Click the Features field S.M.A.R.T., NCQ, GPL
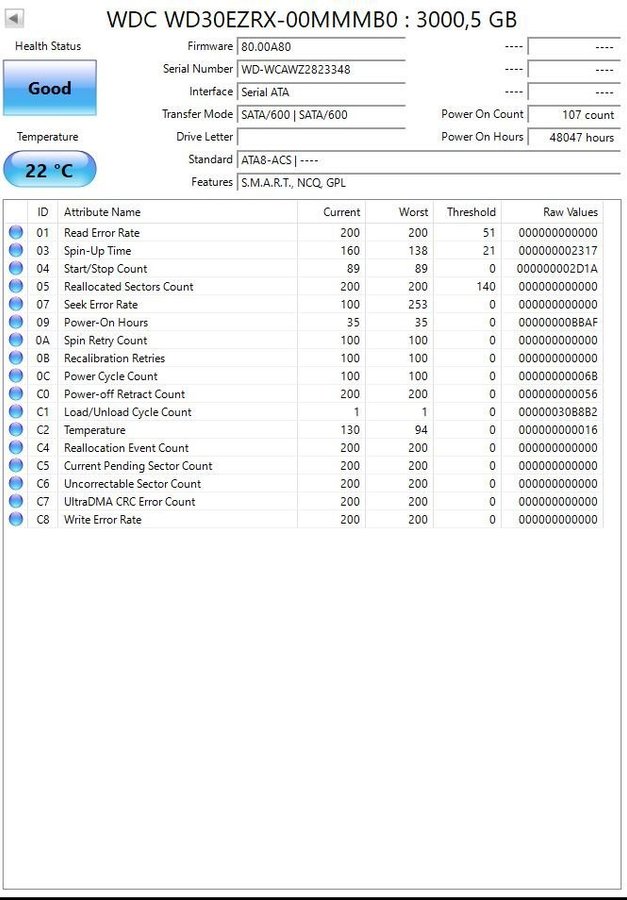Image resolution: width=627 pixels, height=900 pixels. [428, 183]
